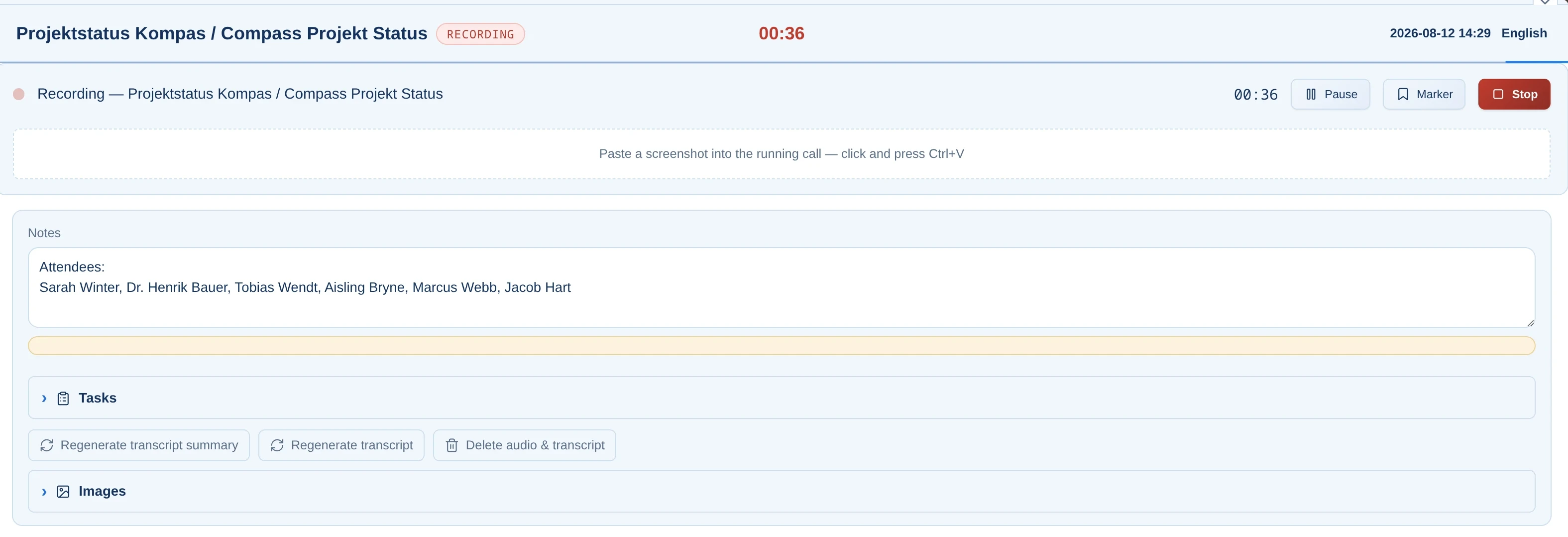This screenshot has width=1568, height=537.
Task: Click the notes textarea resize handle
Action: 1530,323
